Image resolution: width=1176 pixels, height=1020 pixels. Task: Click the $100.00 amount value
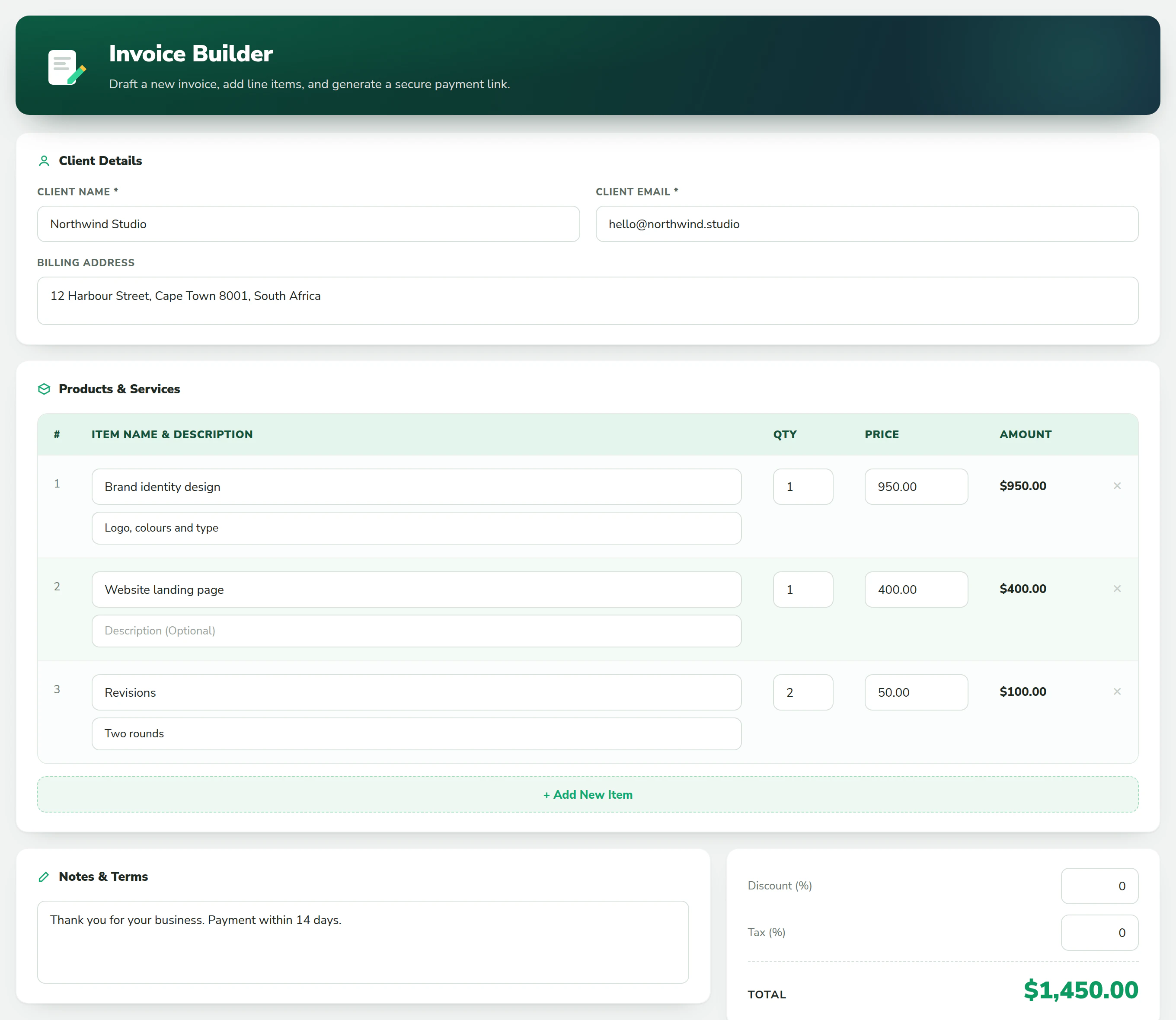point(1023,692)
